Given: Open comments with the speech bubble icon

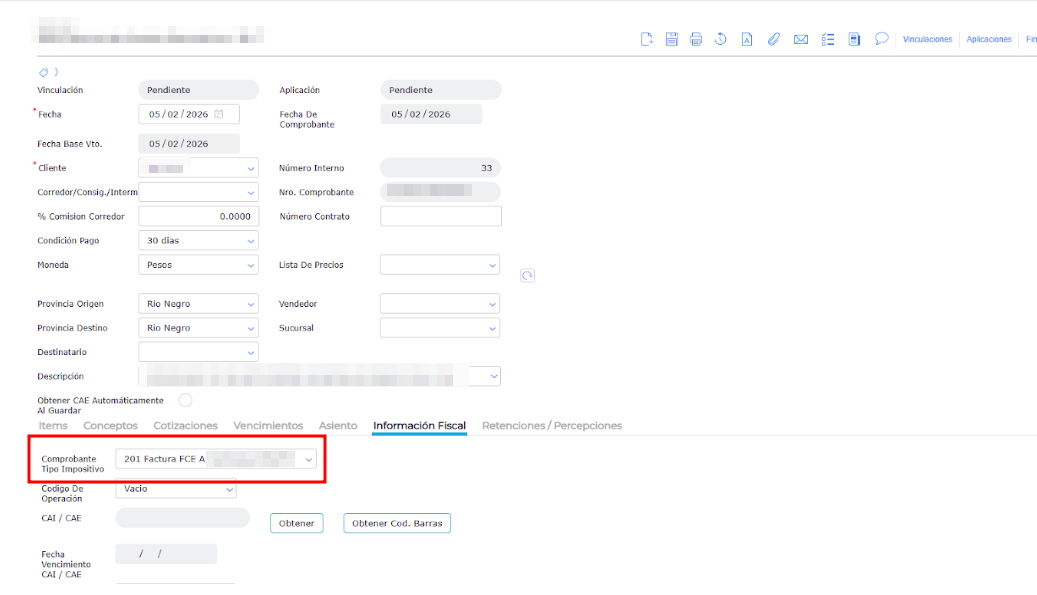Looking at the screenshot, I should tap(881, 39).
